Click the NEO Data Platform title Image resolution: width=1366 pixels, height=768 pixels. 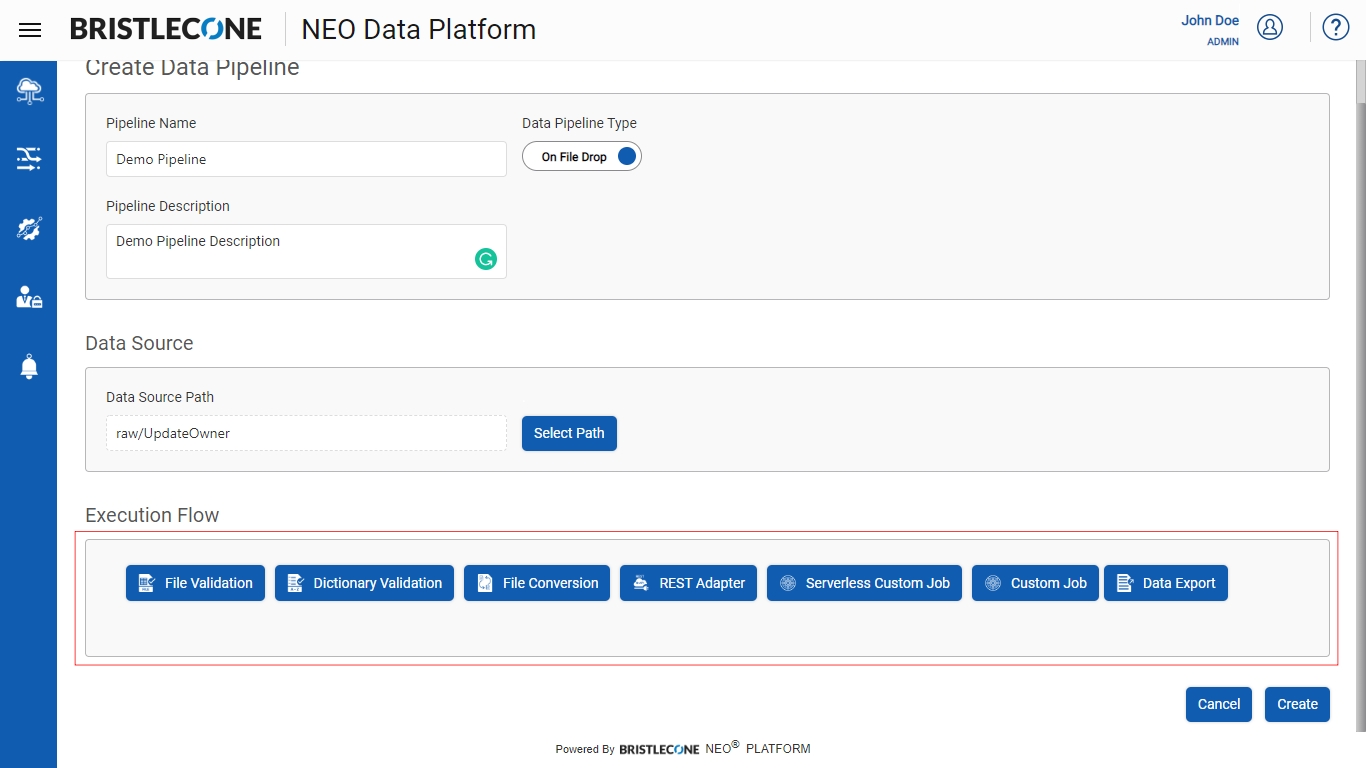(x=419, y=30)
